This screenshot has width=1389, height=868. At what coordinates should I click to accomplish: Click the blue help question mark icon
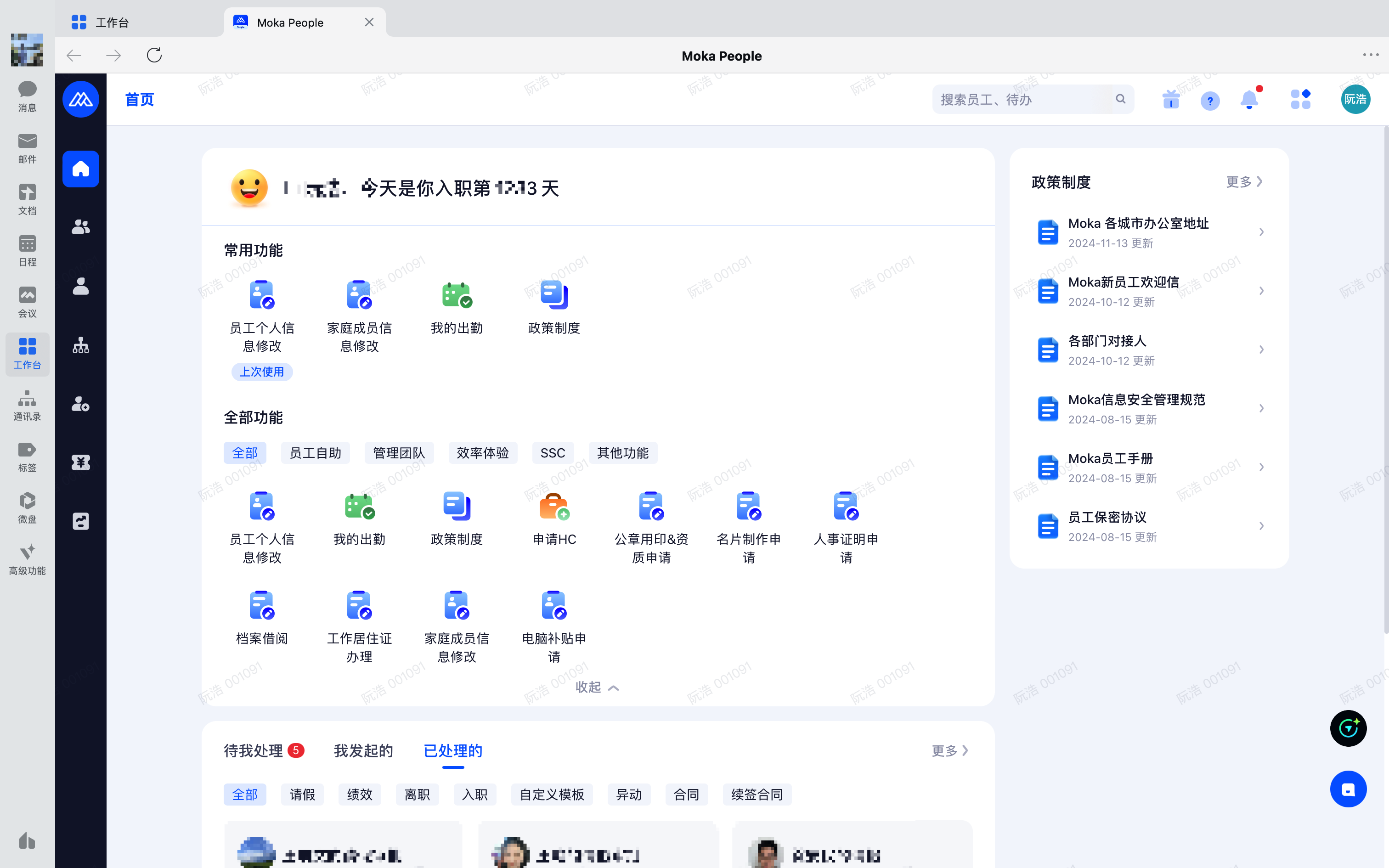point(1209,101)
